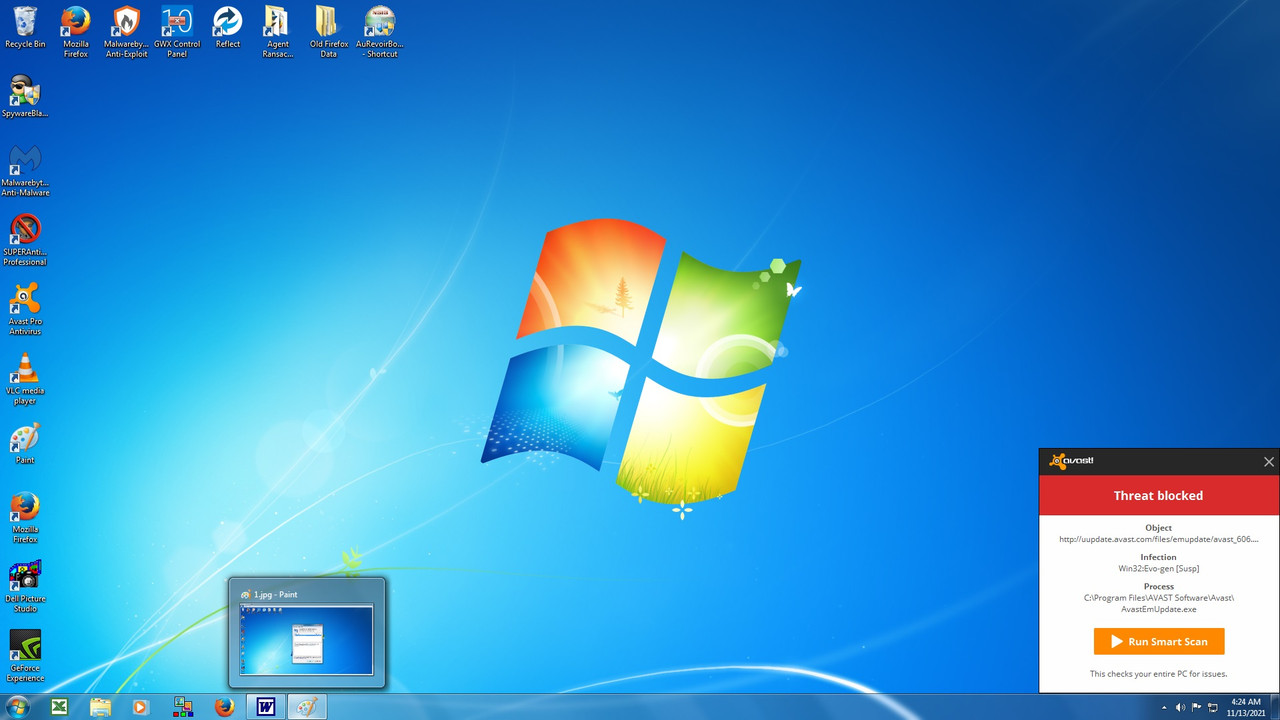1280x720 pixels.
Task: Launch Mozilla Firefox icon beside Recycle Bin
Action: coord(76,32)
